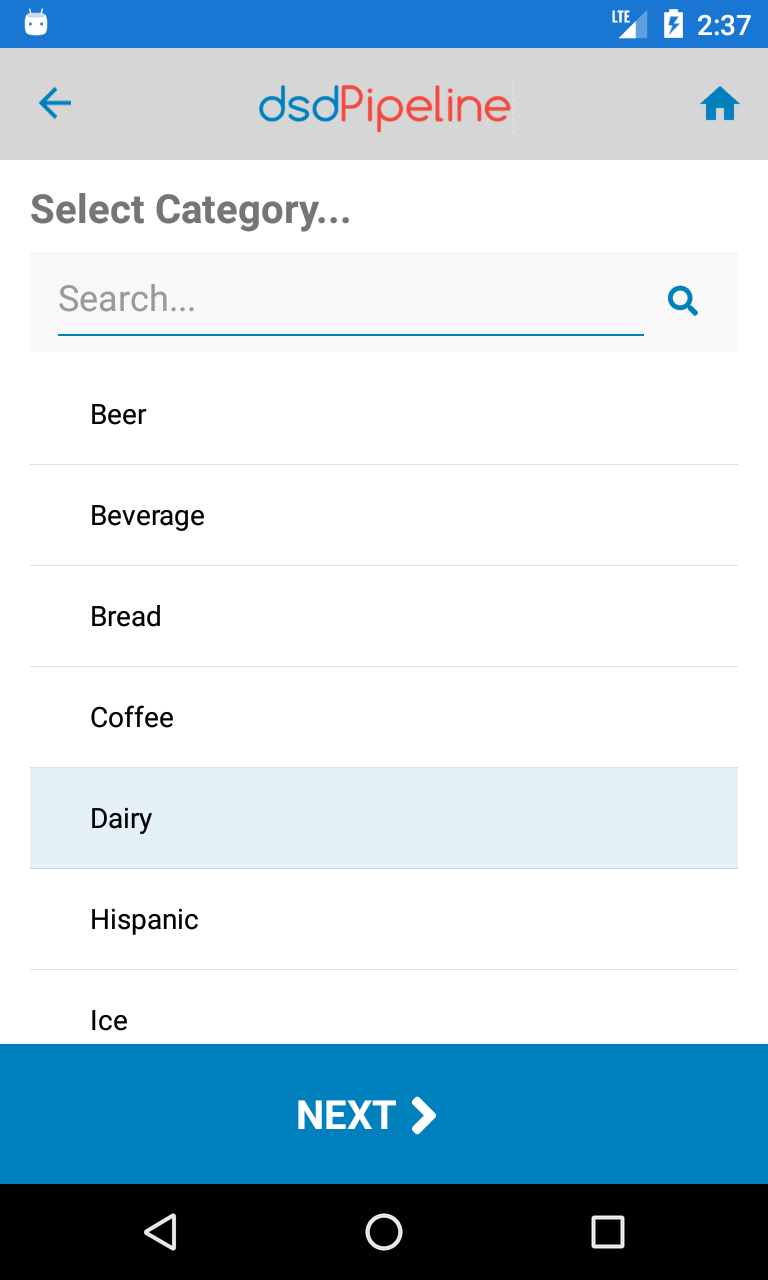Pick the Coffee category
The image size is (768, 1280).
[384, 717]
